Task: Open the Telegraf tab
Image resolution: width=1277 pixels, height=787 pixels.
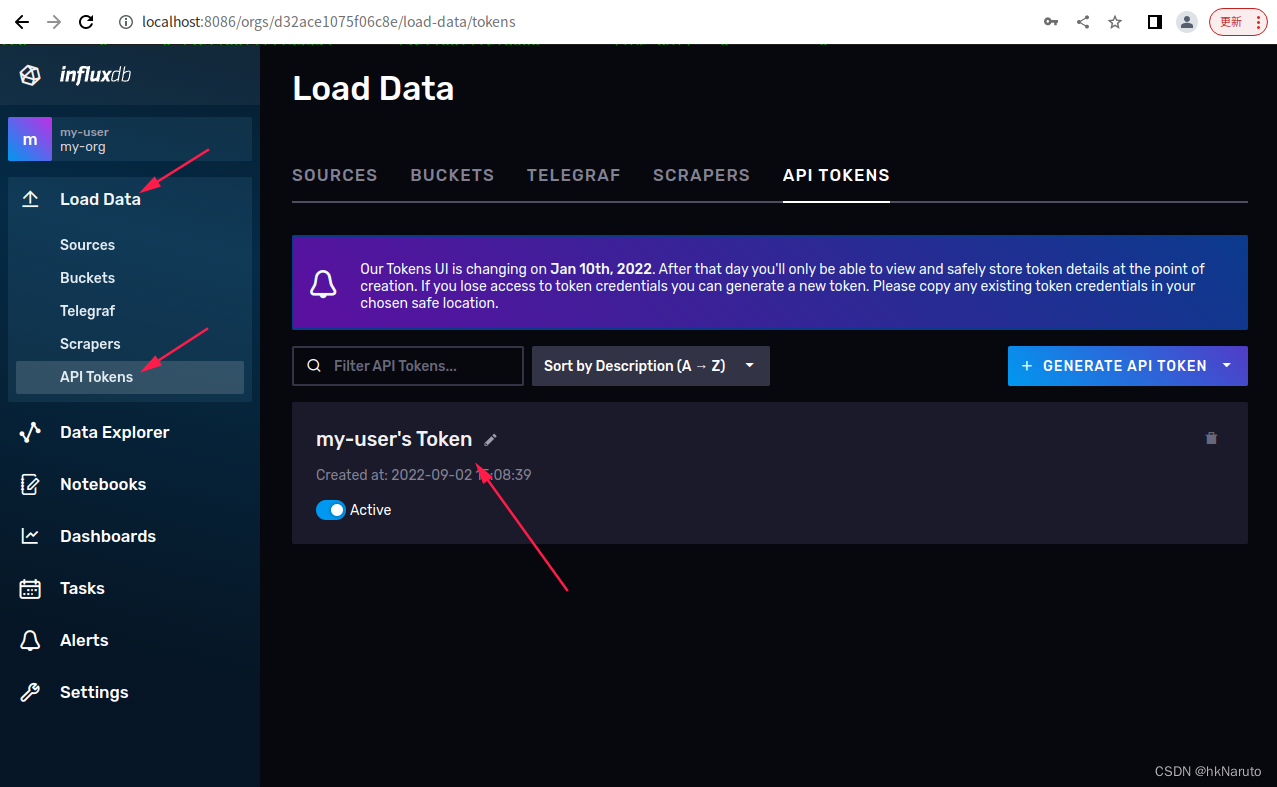Action: point(573,175)
